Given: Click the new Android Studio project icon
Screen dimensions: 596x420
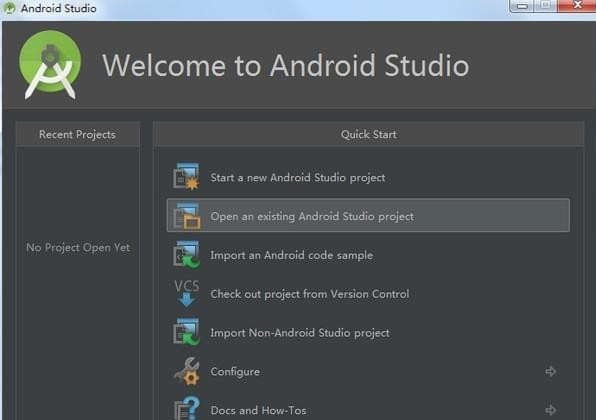Looking at the screenshot, I should pos(186,177).
